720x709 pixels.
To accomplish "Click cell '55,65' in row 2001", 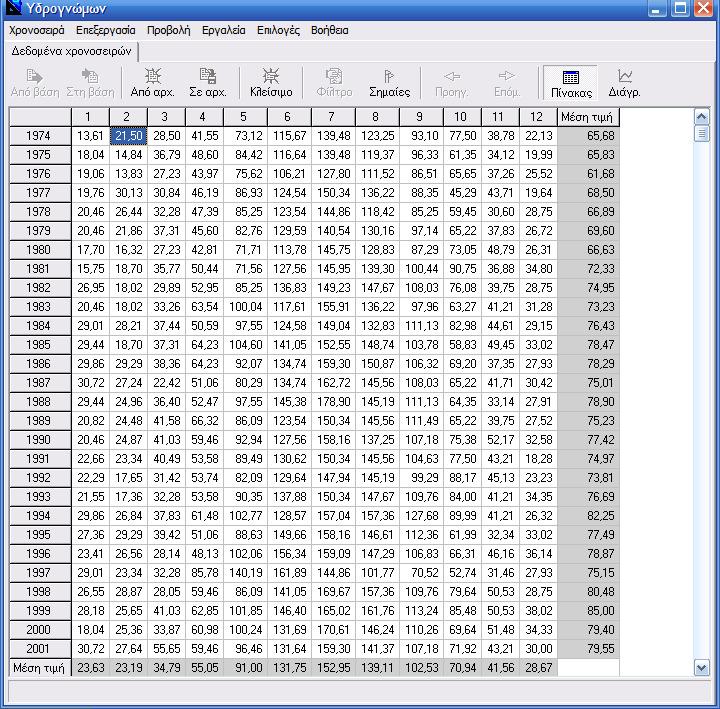I will [x=167, y=649].
